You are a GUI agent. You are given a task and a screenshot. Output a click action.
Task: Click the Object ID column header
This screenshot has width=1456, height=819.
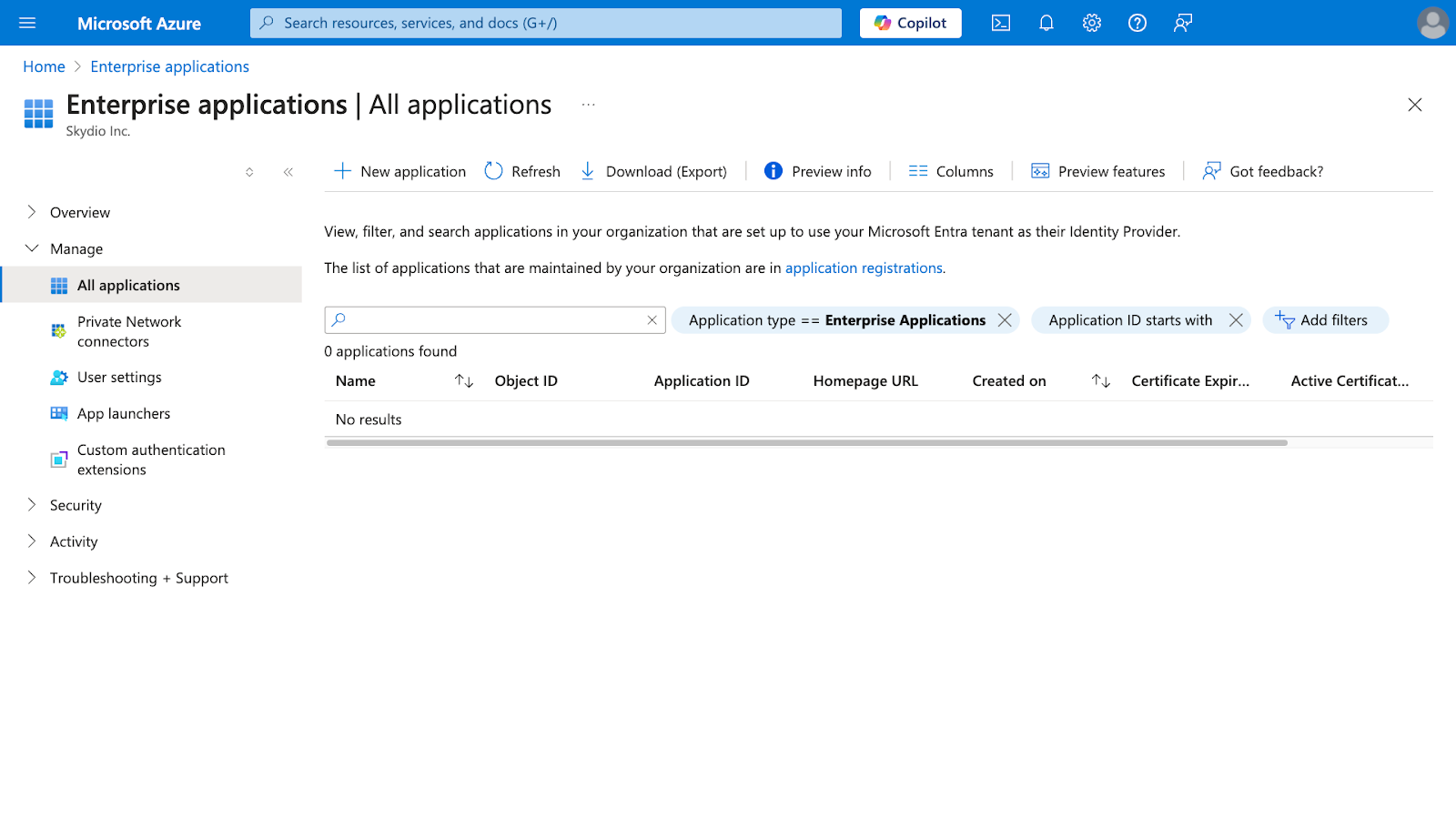[526, 381]
